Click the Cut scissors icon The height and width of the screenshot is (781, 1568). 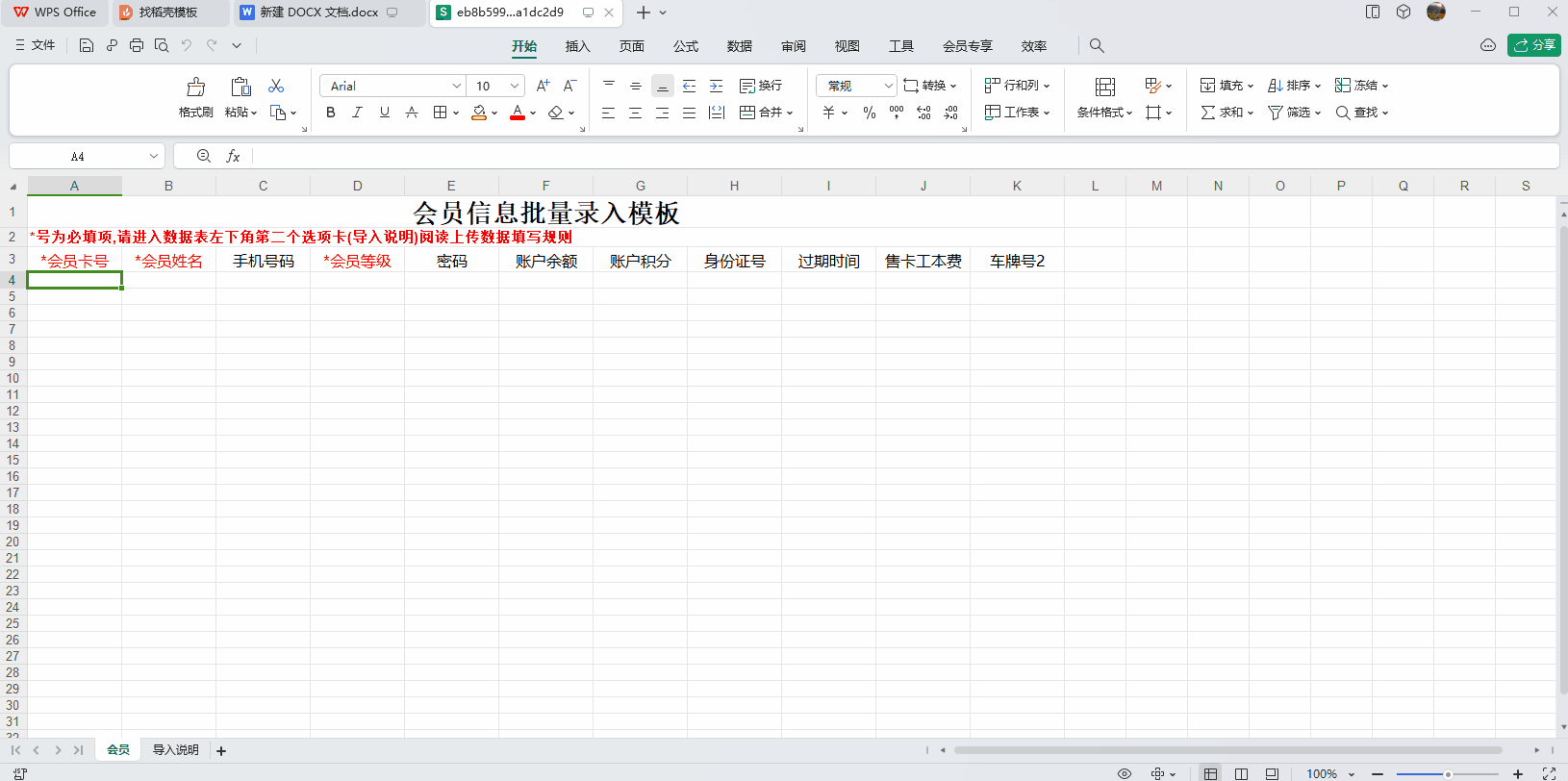pos(276,86)
